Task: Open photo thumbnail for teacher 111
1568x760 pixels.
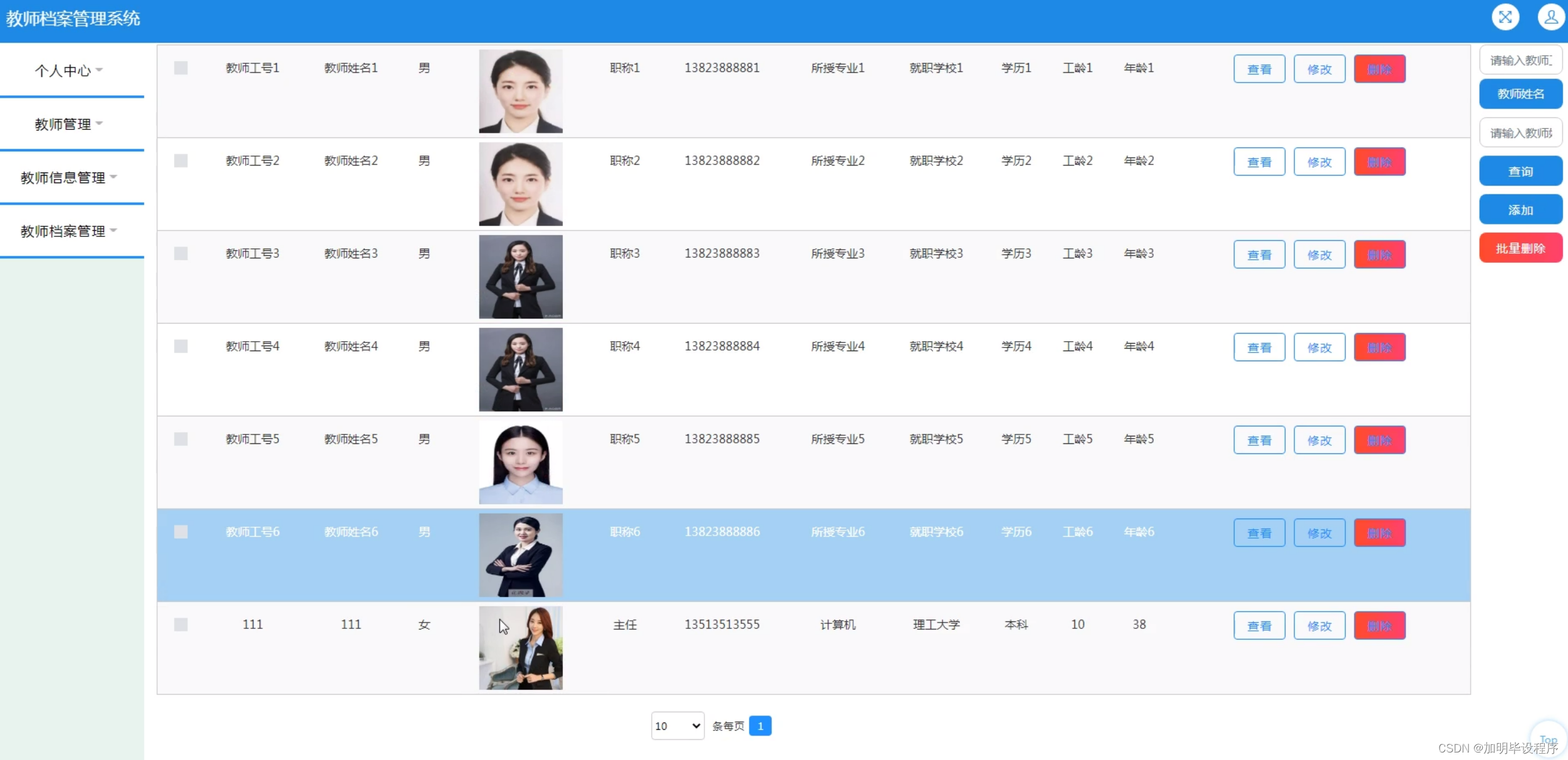Action: click(x=520, y=648)
